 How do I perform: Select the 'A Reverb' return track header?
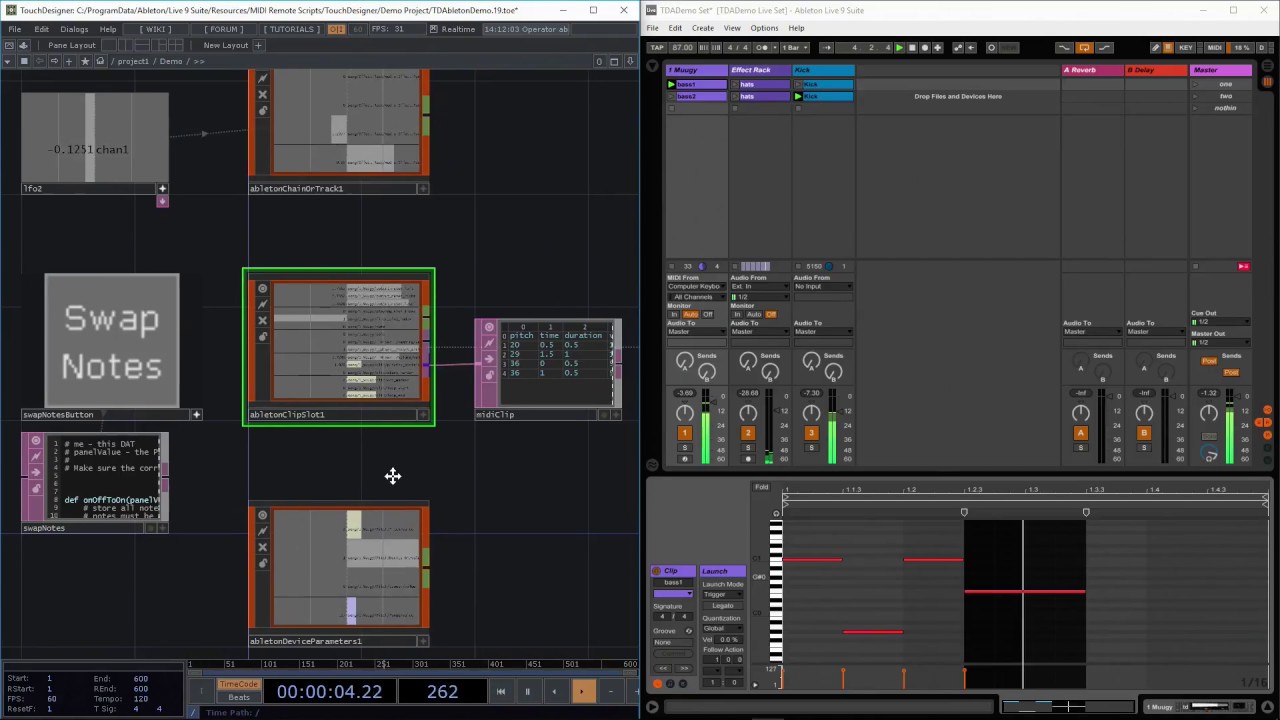pos(1093,70)
